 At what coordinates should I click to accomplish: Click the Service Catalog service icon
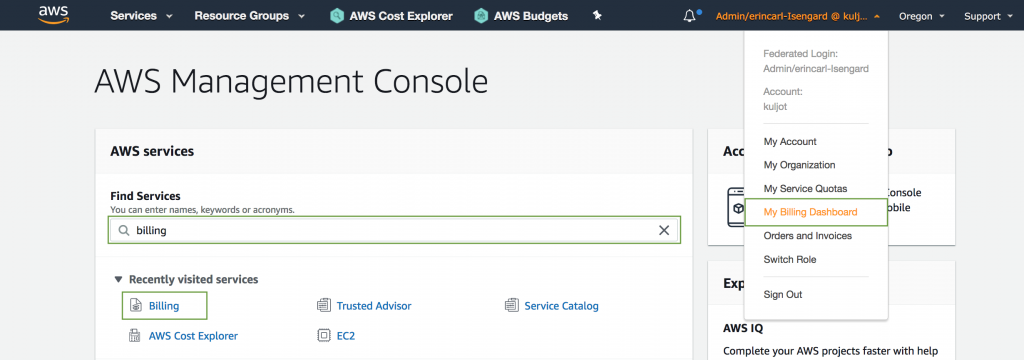click(511, 305)
